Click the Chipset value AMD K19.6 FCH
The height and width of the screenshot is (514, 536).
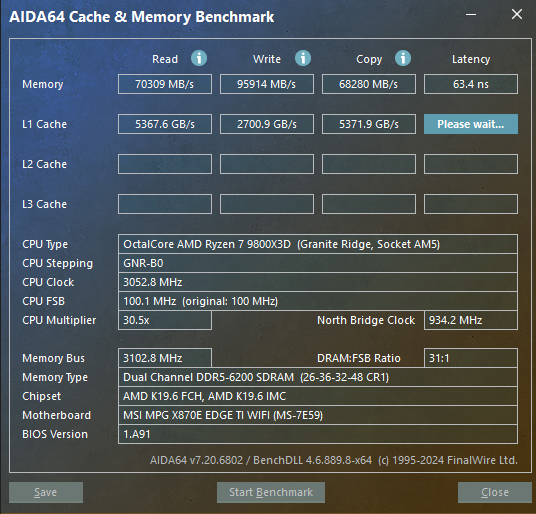(318, 396)
